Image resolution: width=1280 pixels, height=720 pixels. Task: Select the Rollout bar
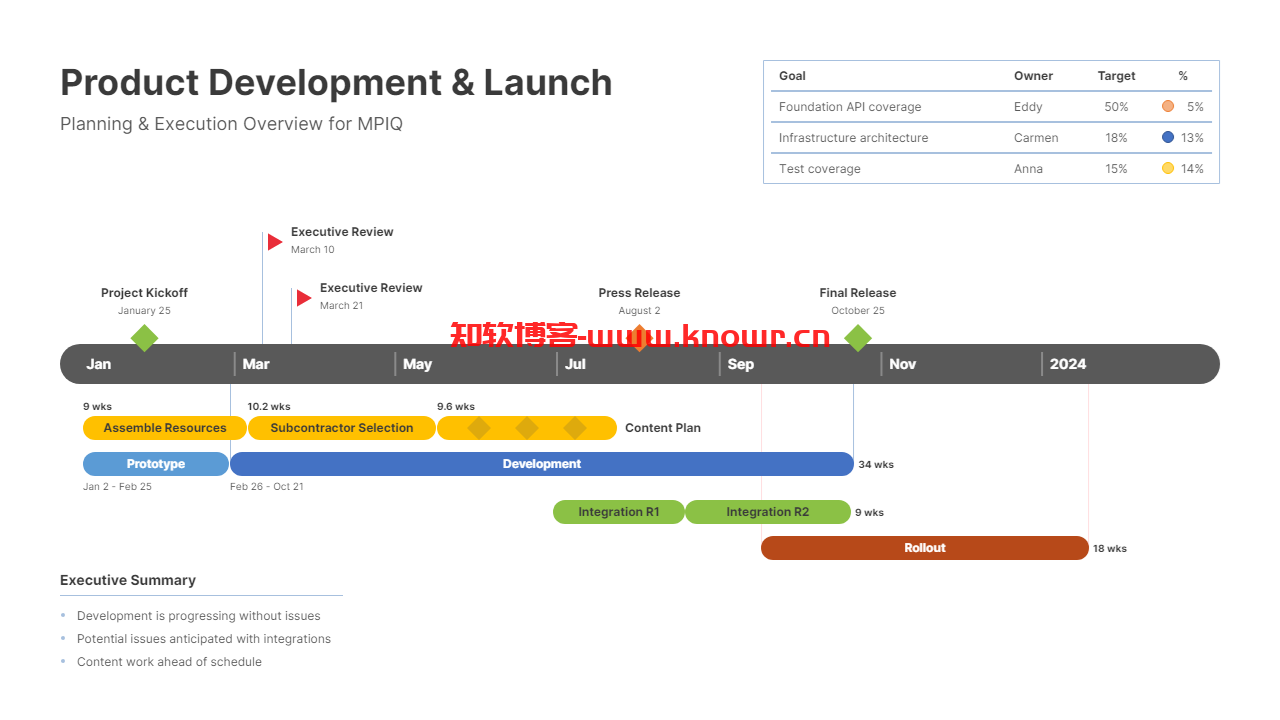(925, 548)
